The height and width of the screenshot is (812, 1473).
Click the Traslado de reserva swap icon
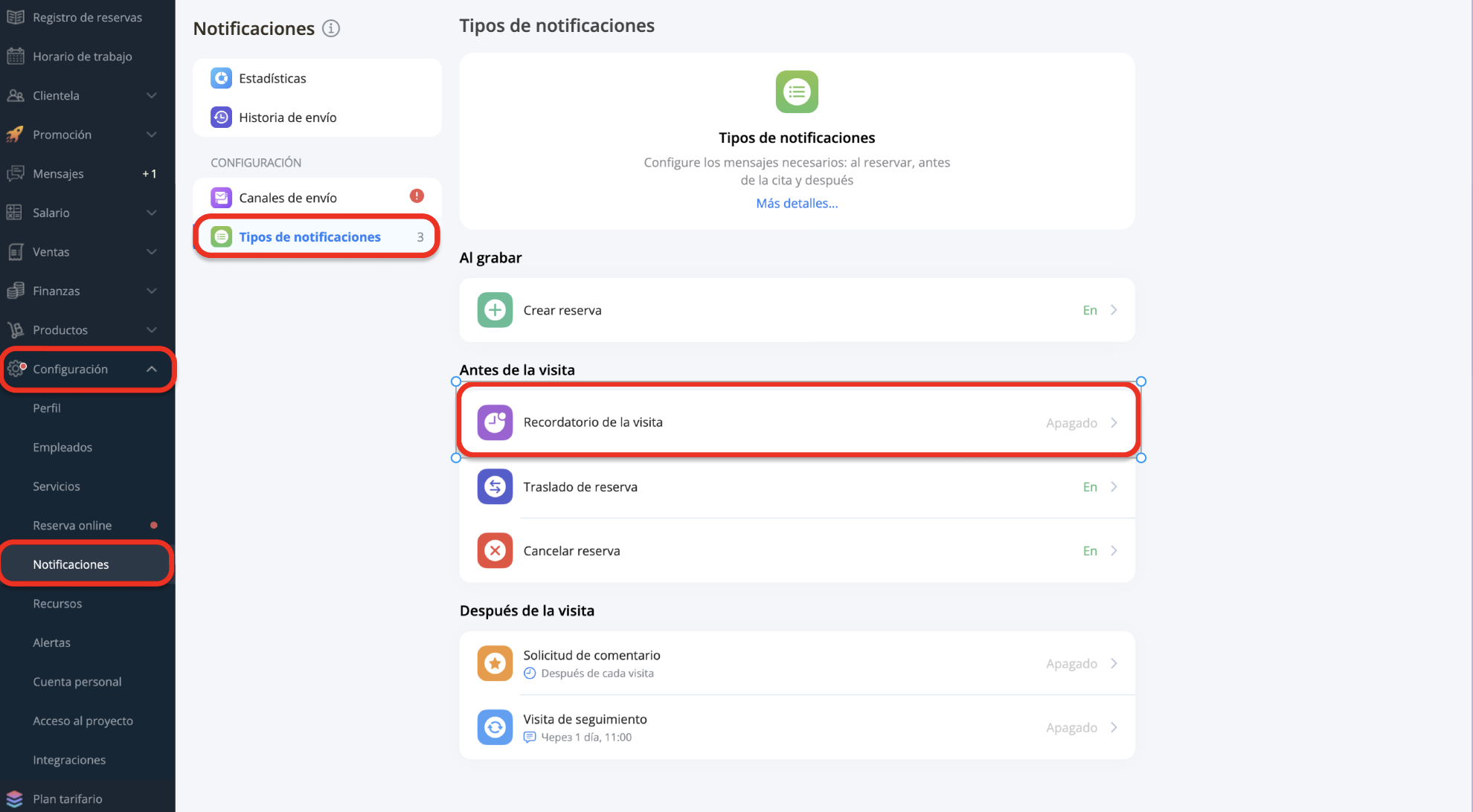tap(495, 486)
